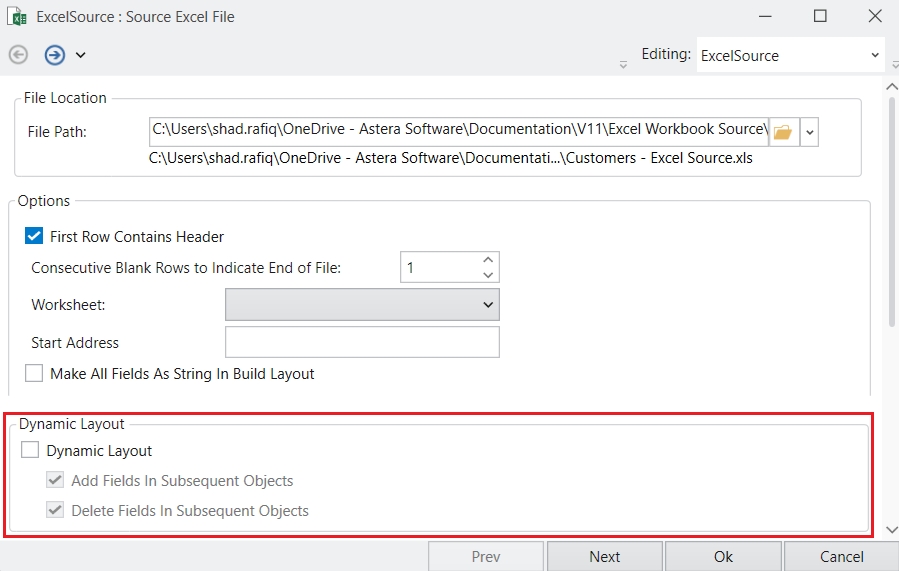Expand navigation history dropdown beside forward arrow
The height and width of the screenshot is (571, 899).
point(81,55)
